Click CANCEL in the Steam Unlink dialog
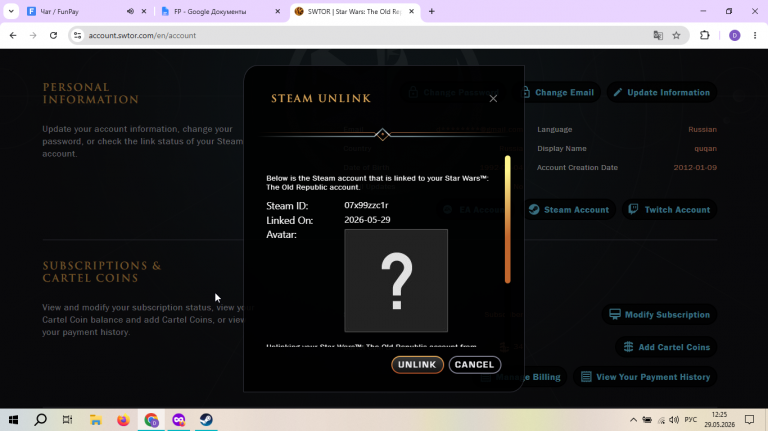 475,364
